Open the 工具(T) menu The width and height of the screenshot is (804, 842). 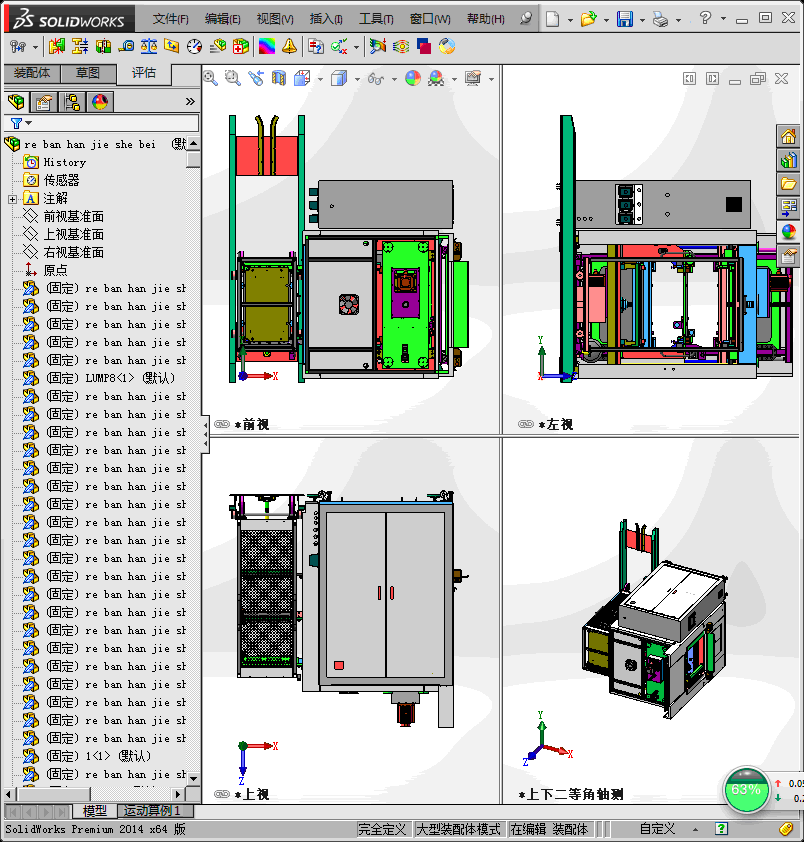point(376,19)
